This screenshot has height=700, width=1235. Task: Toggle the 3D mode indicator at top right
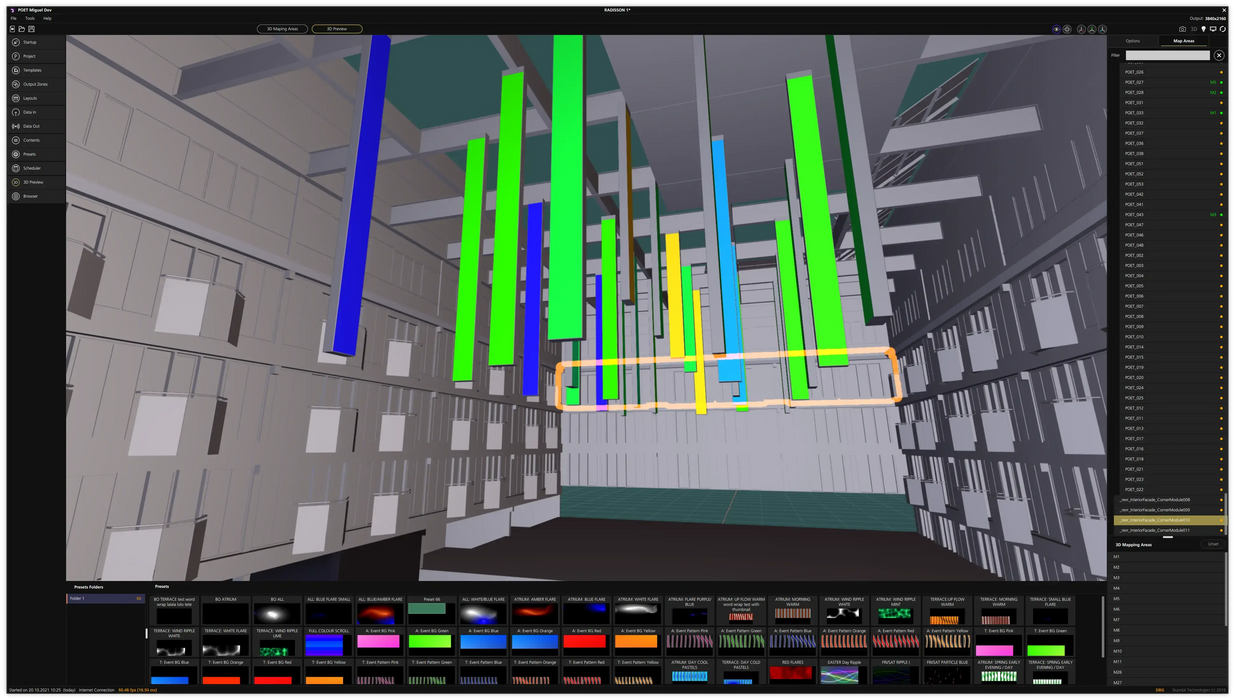point(1193,29)
